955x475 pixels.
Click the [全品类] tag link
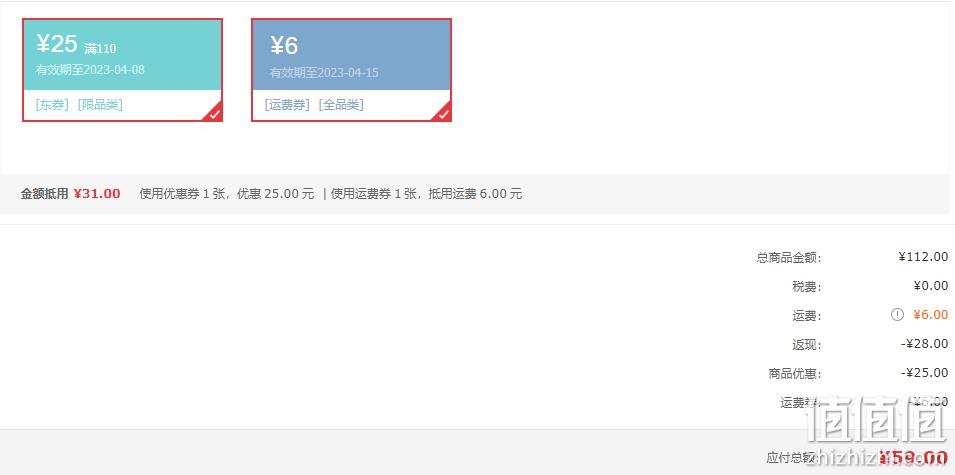point(341,105)
